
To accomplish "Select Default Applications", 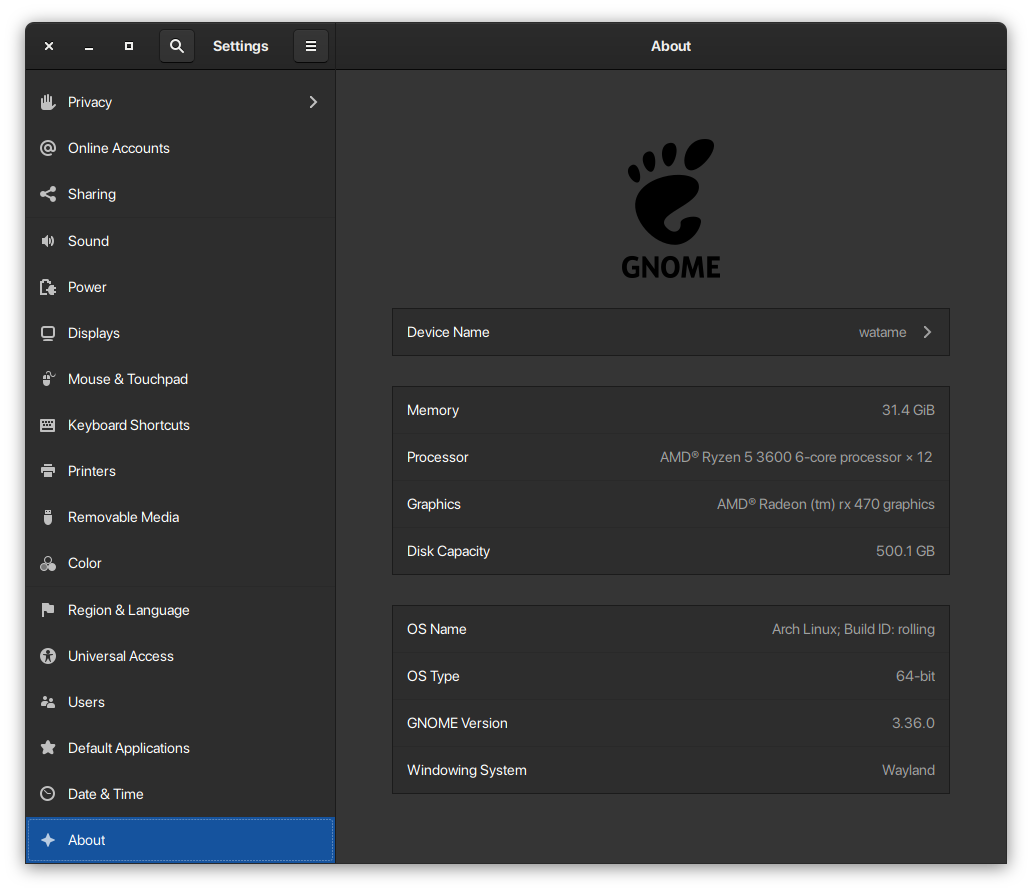I will pos(180,748).
